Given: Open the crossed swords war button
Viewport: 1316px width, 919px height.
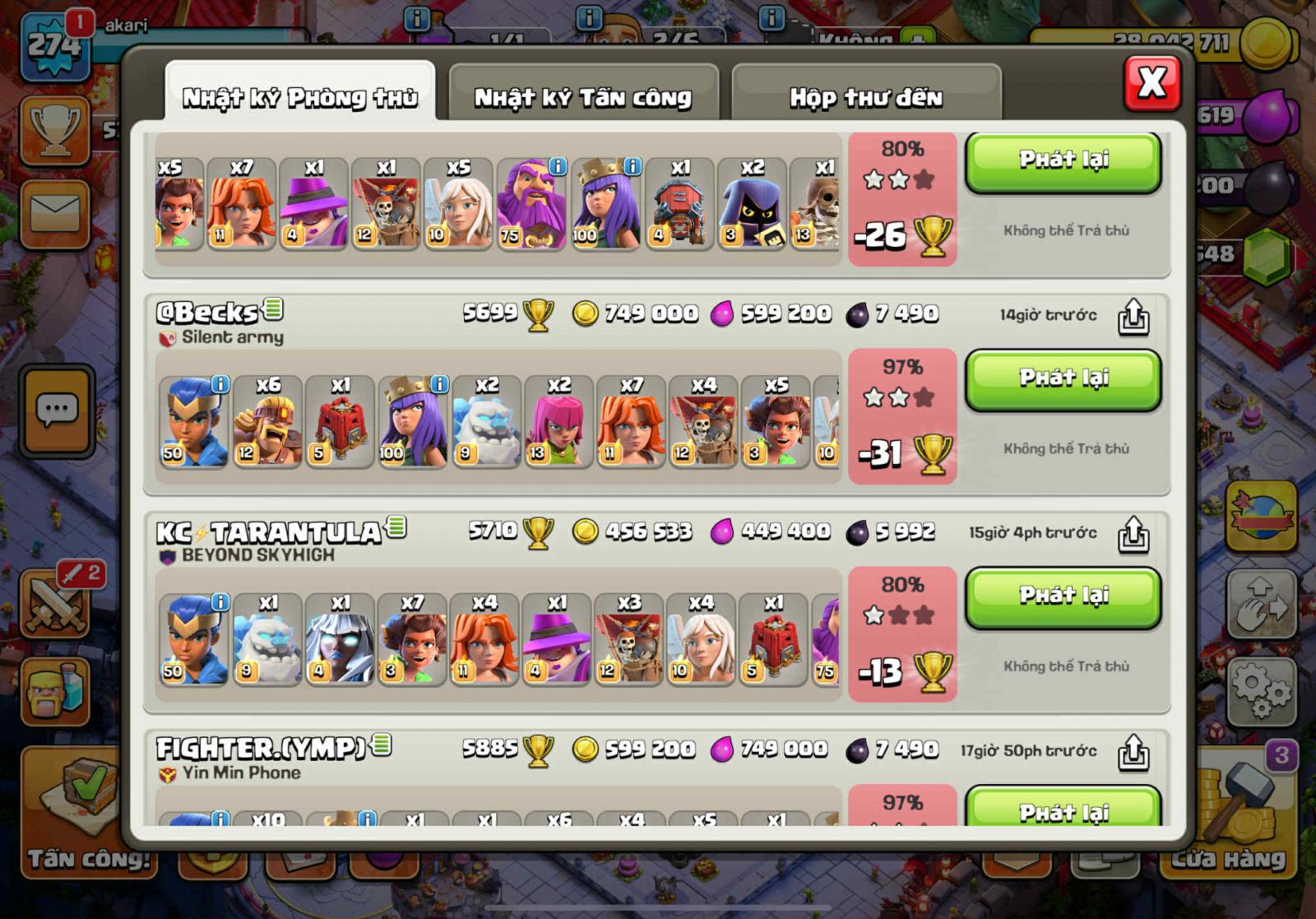Looking at the screenshot, I should (x=57, y=604).
